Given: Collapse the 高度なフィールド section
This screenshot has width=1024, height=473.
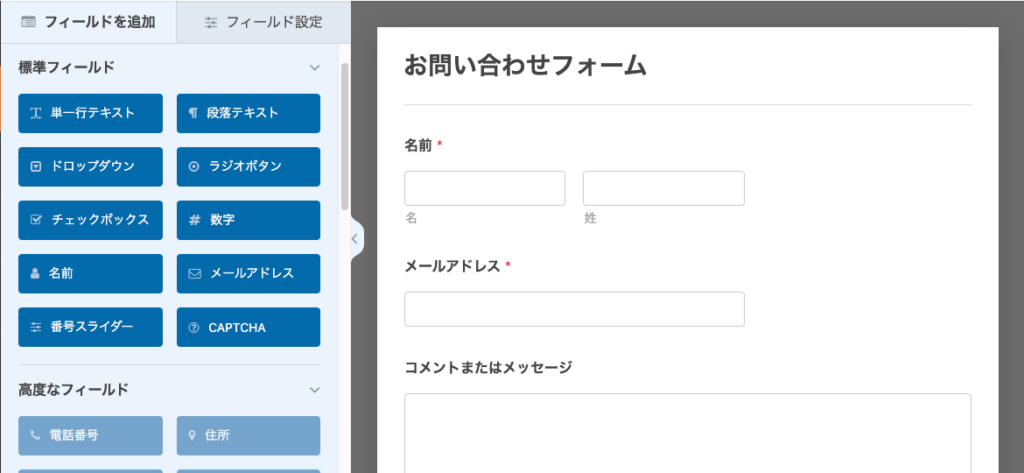Looking at the screenshot, I should [x=314, y=389].
